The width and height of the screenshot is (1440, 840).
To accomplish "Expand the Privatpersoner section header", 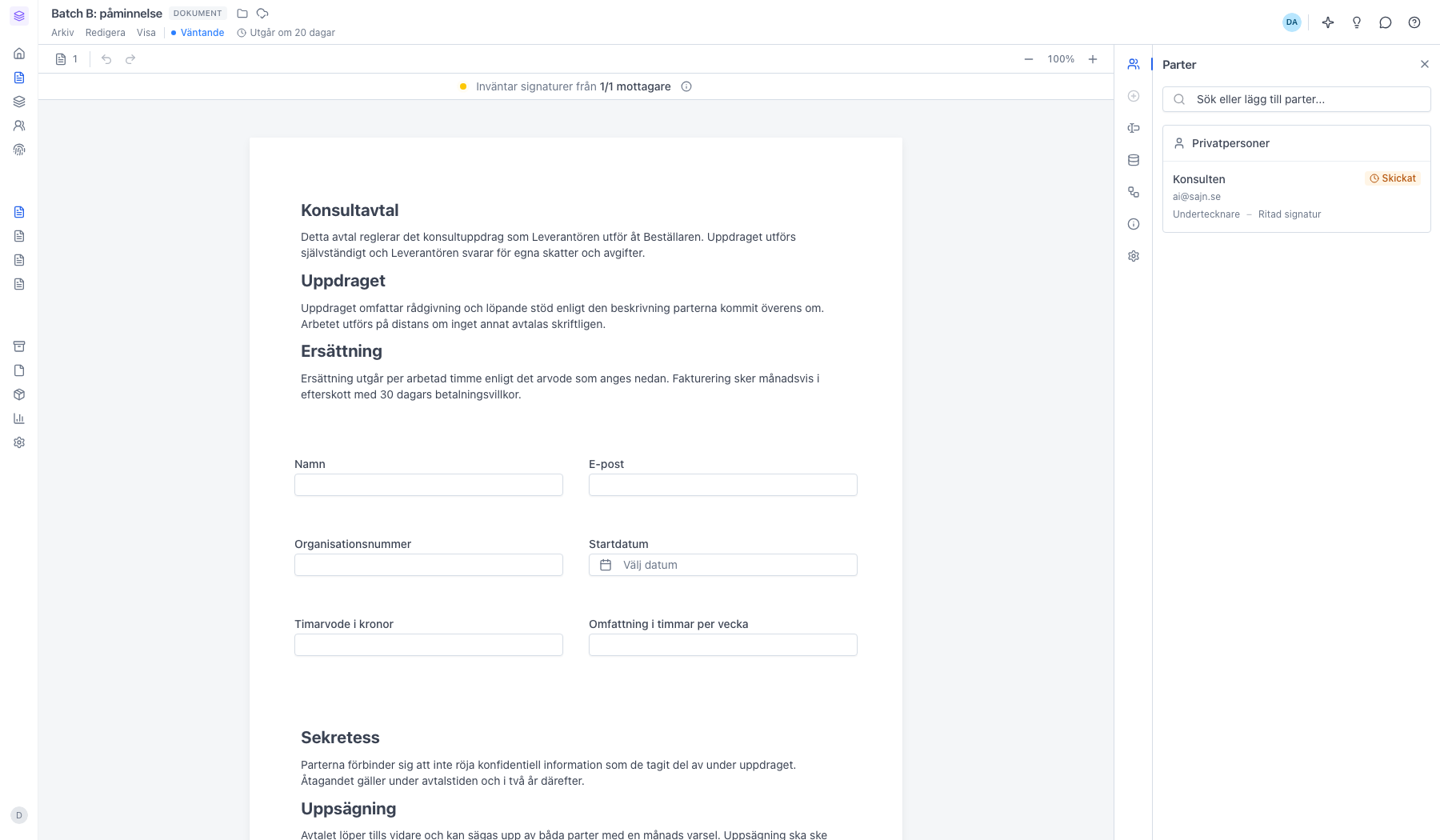I will (x=1297, y=143).
